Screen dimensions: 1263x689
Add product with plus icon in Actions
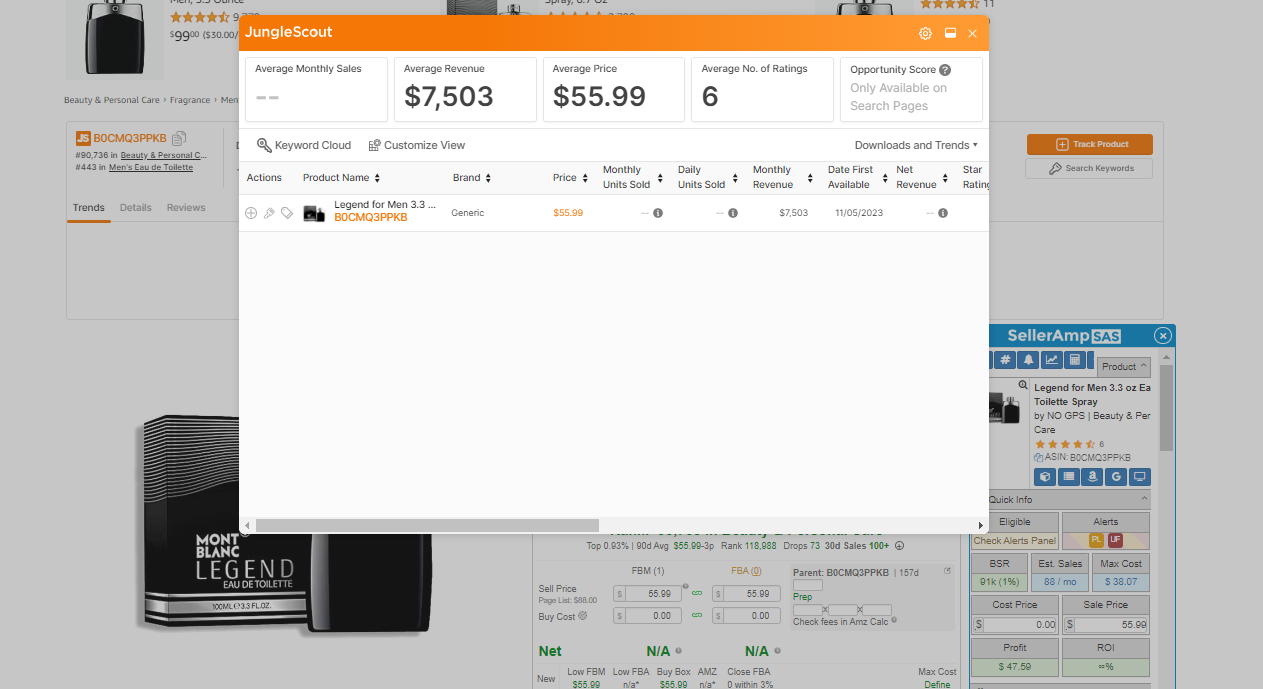pyautogui.click(x=251, y=213)
